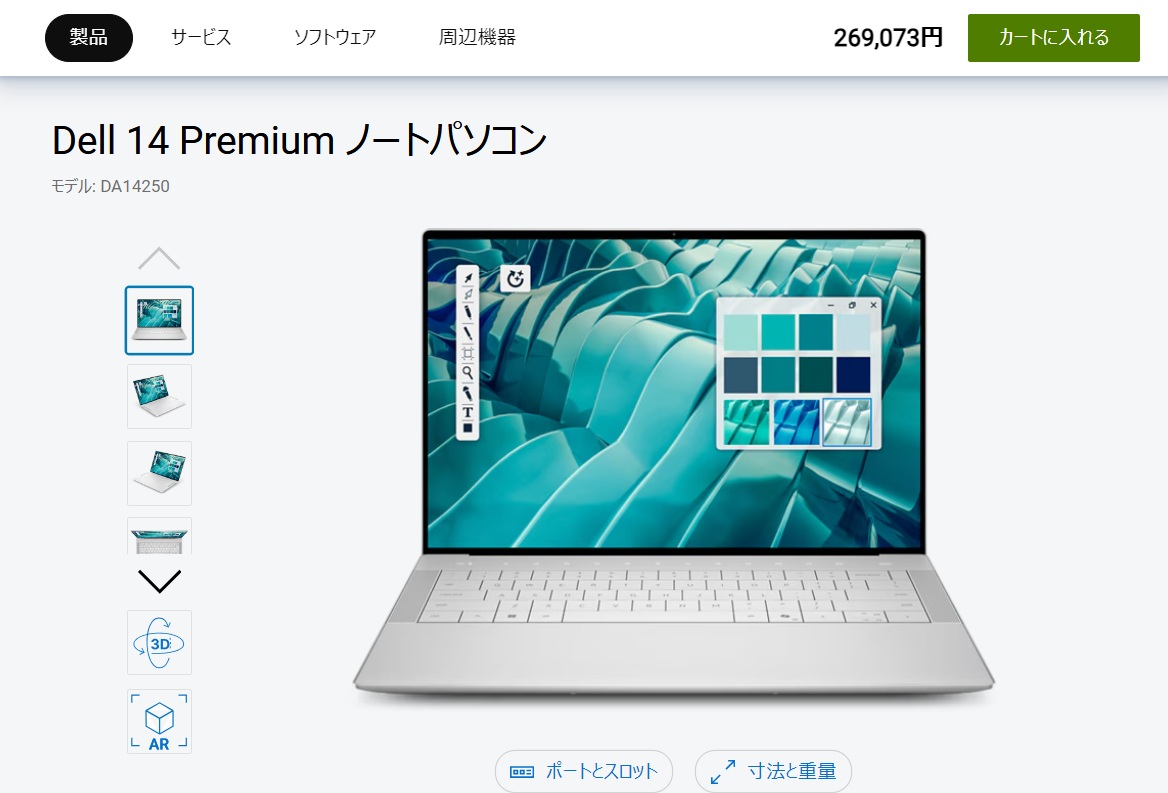The height and width of the screenshot is (793, 1168).
Task: Switch to the 製品 tab
Action: (89, 37)
